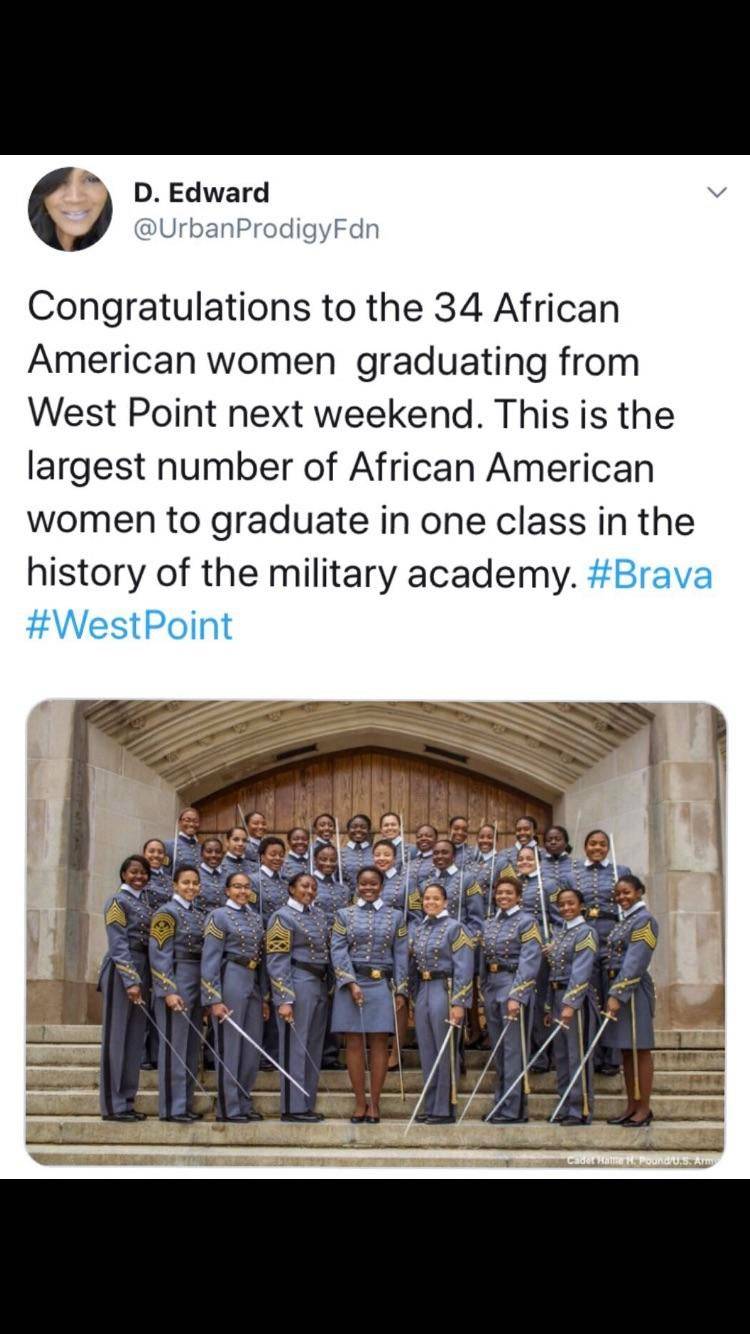Open the #Brava hashtag
The image size is (750, 1334).
coord(651,575)
